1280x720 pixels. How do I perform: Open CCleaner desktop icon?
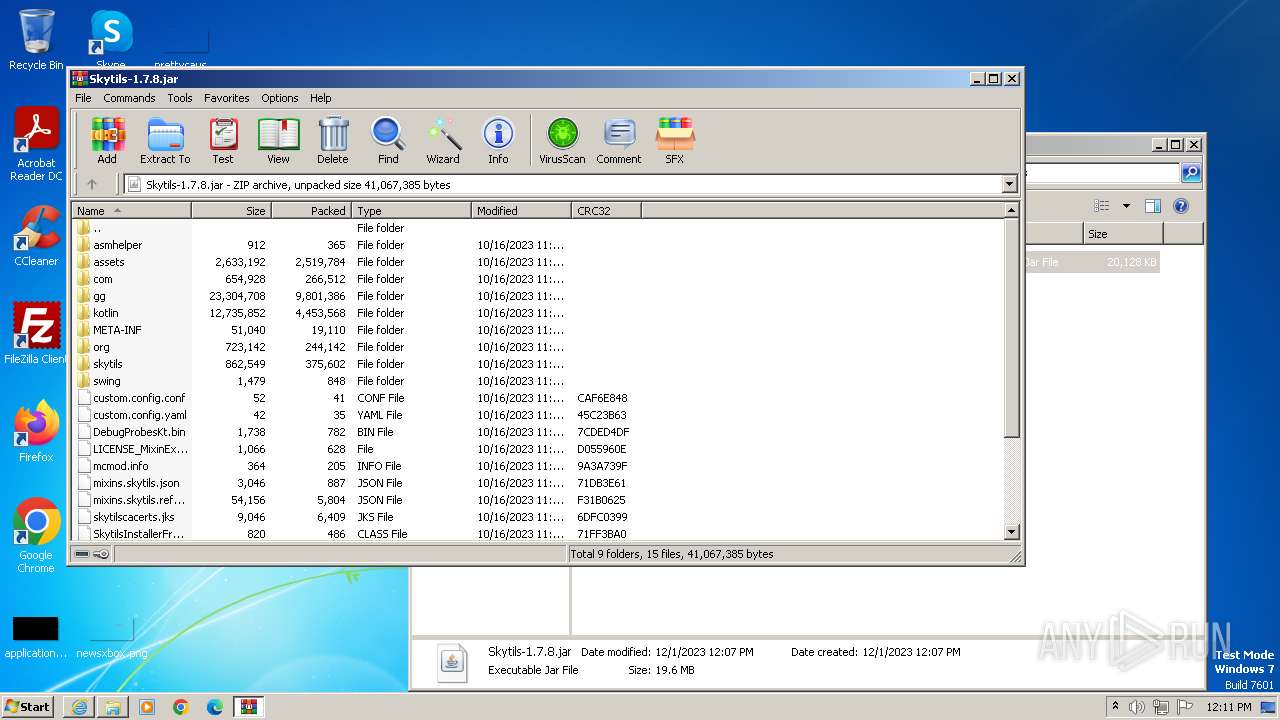click(36, 236)
